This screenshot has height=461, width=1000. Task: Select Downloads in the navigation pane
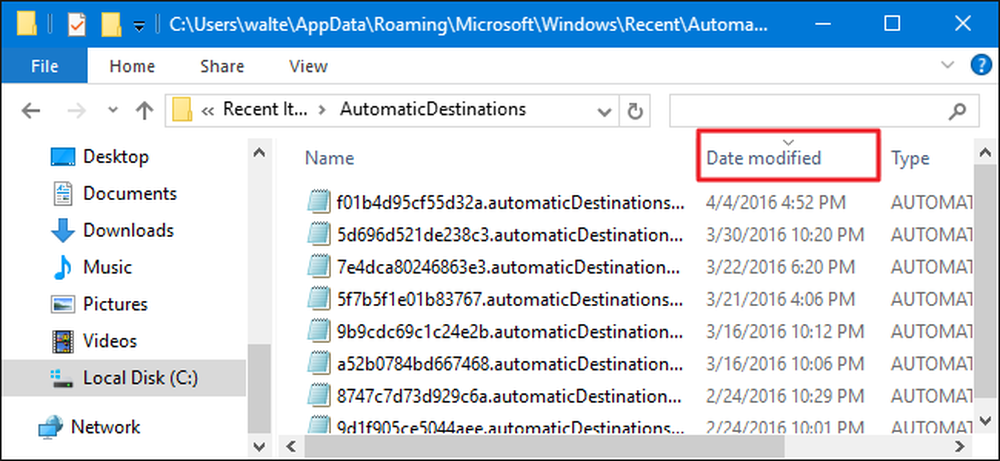click(x=128, y=230)
